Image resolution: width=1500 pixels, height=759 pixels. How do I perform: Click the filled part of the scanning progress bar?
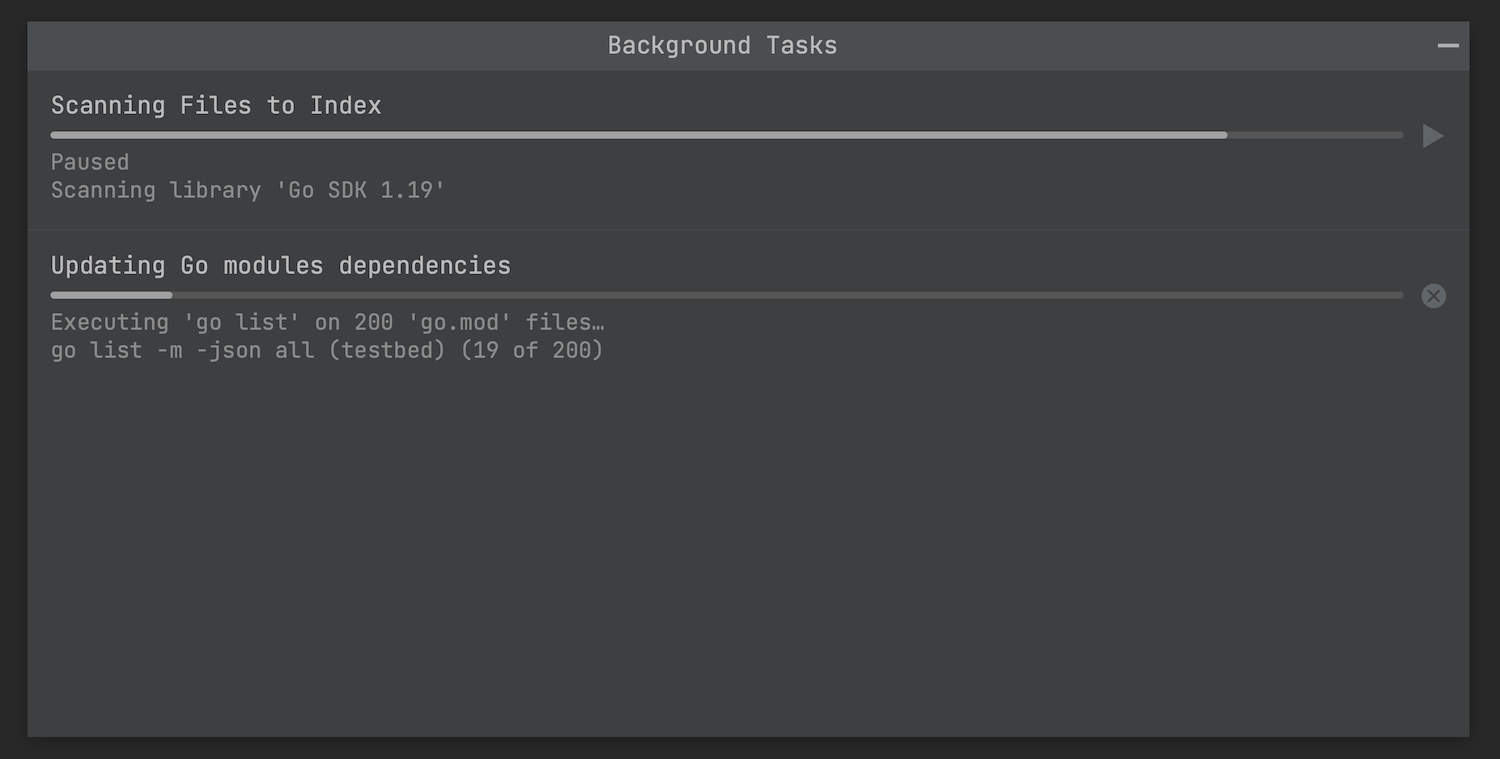pos(638,135)
